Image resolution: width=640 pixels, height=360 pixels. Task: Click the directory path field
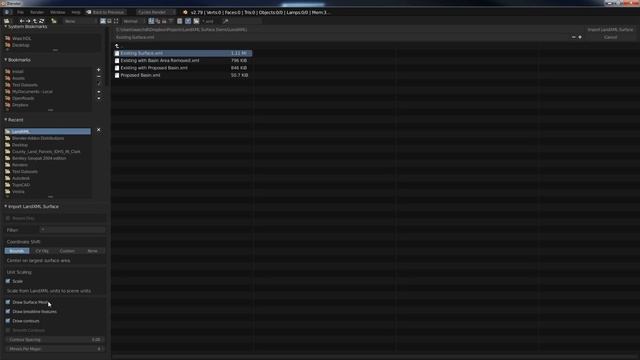pos(349,29)
